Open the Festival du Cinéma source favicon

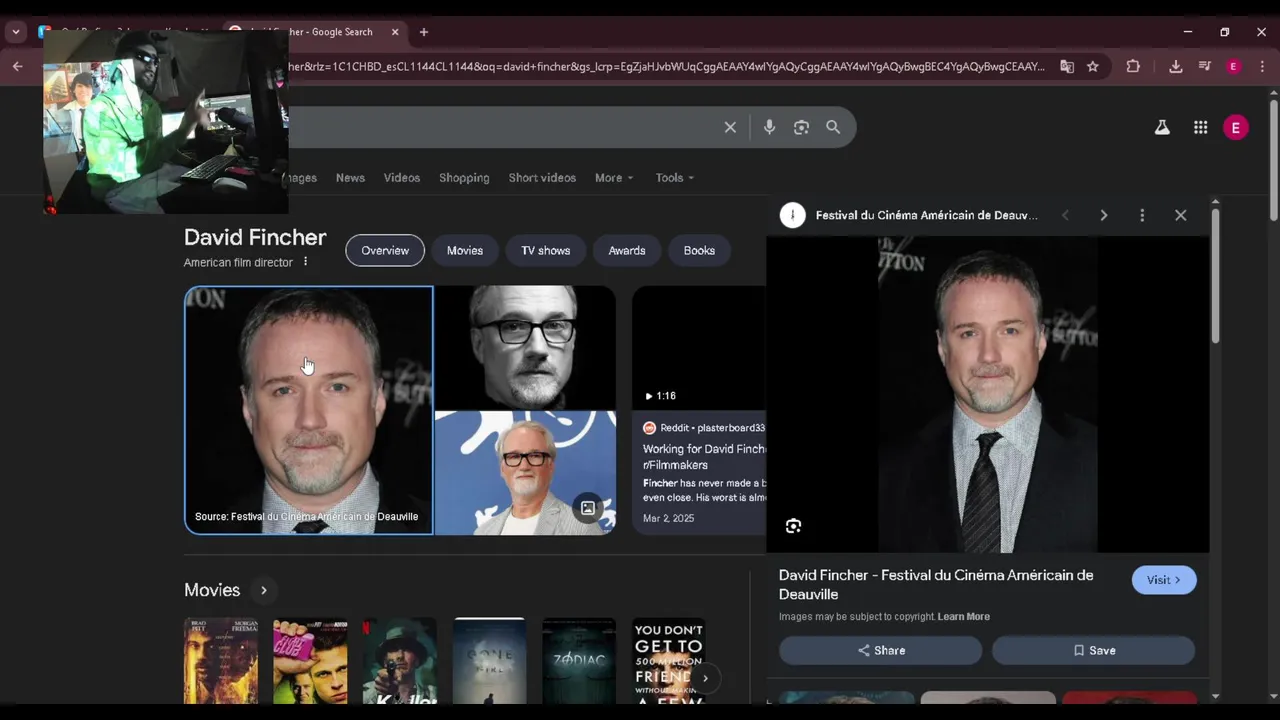pos(793,215)
